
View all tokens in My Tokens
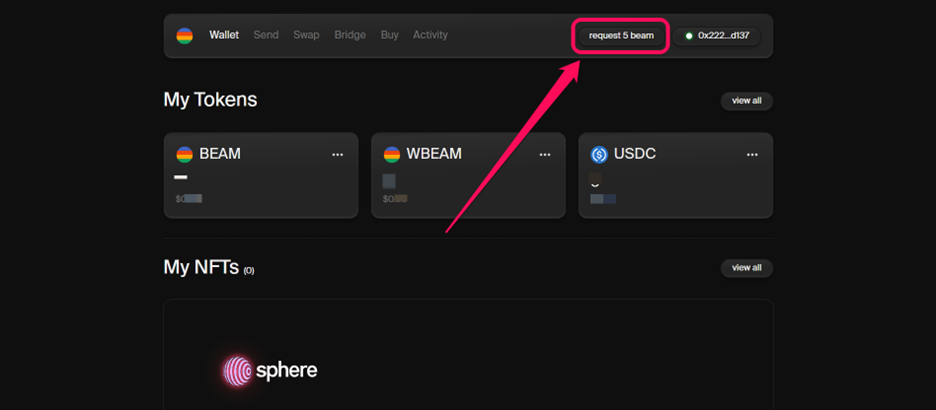coord(747,101)
